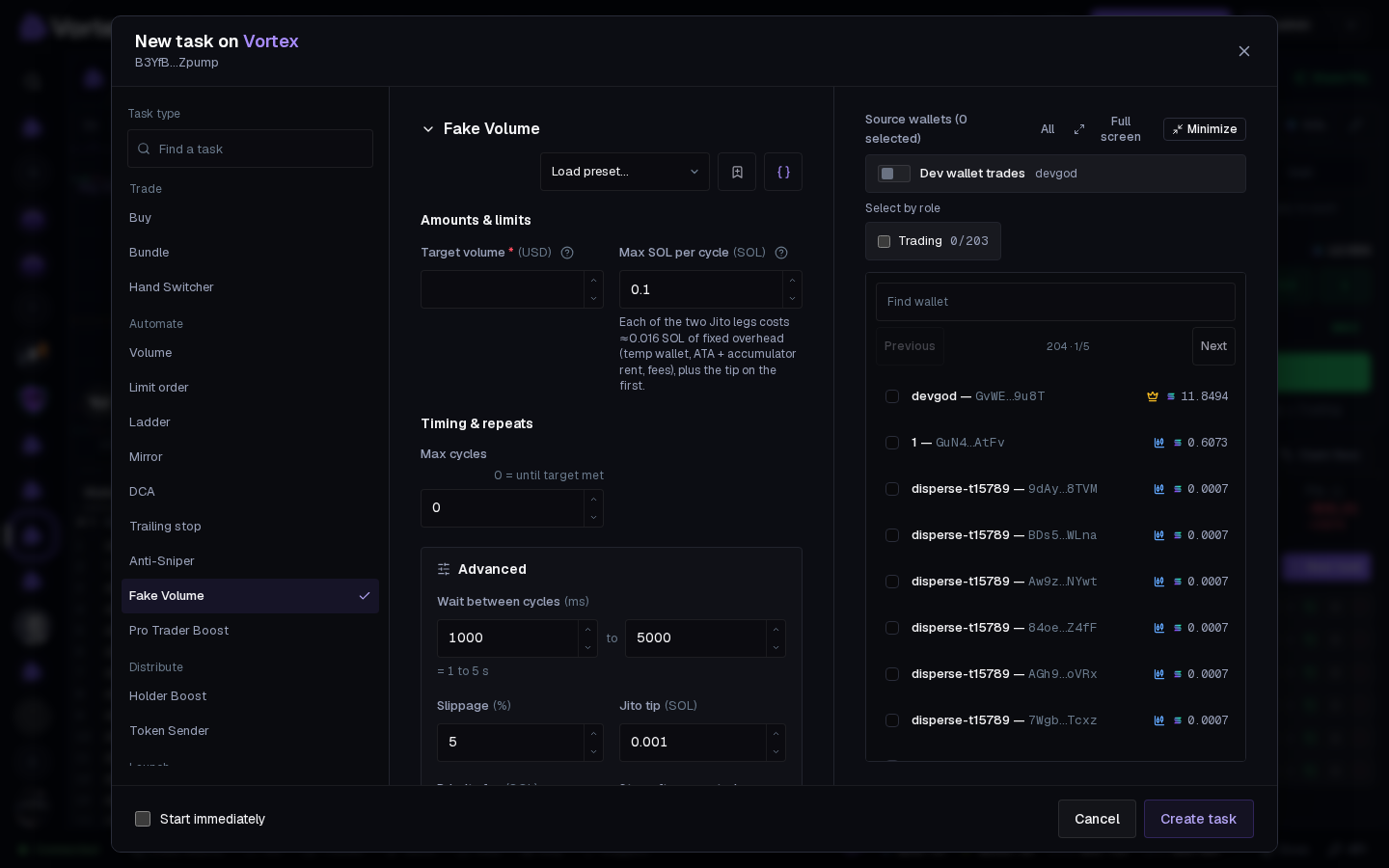Enable the Start immediately checkbox
Viewport: 1389px width, 868px height.
(143, 819)
